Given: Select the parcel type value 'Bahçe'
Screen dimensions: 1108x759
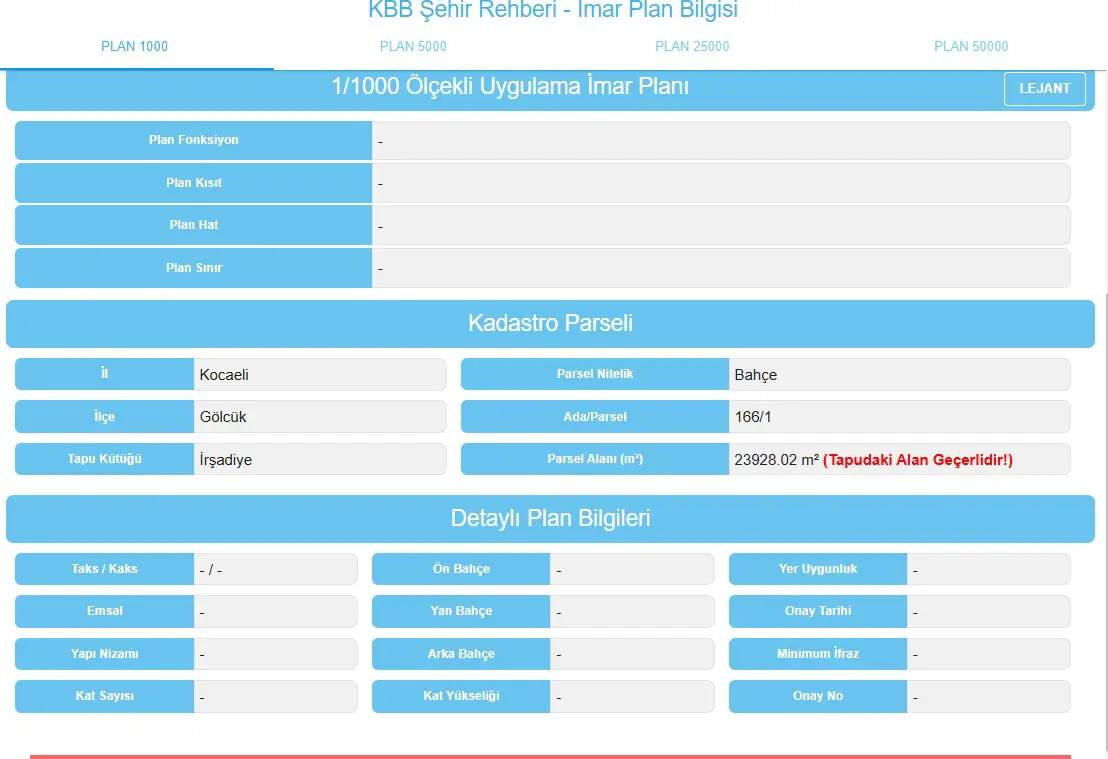Looking at the screenshot, I should [755, 375].
